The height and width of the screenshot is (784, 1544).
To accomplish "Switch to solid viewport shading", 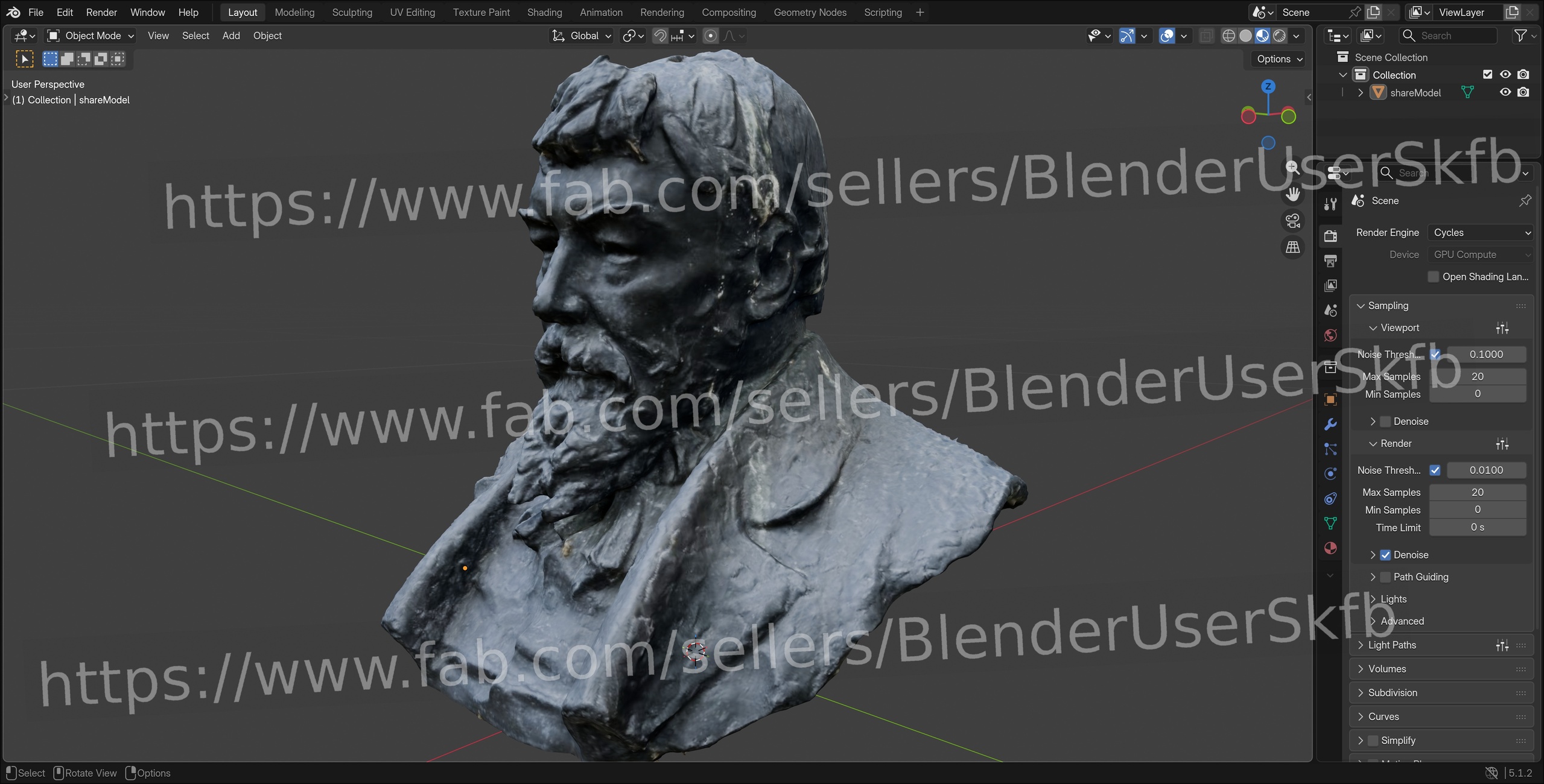I will (1245, 36).
